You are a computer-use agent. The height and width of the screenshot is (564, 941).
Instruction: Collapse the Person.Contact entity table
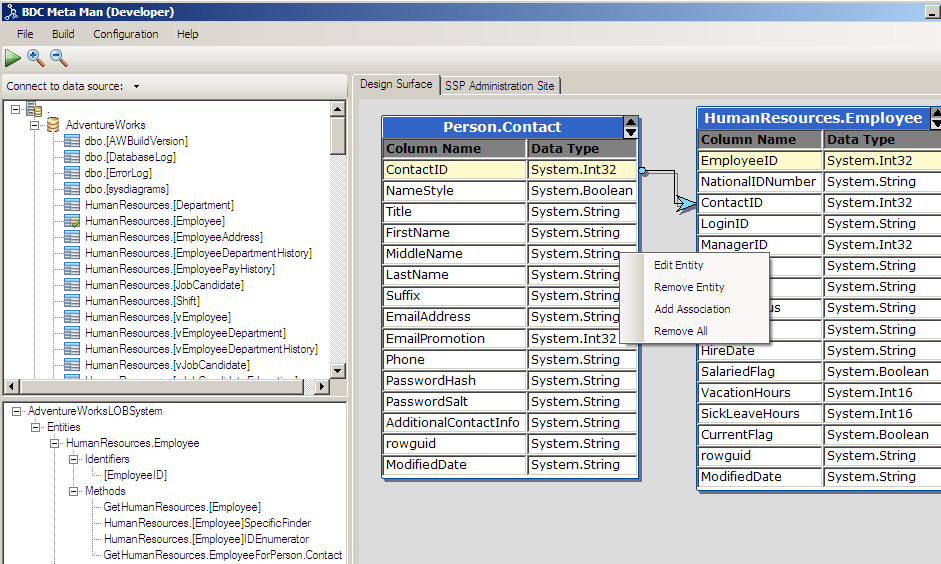tap(630, 127)
